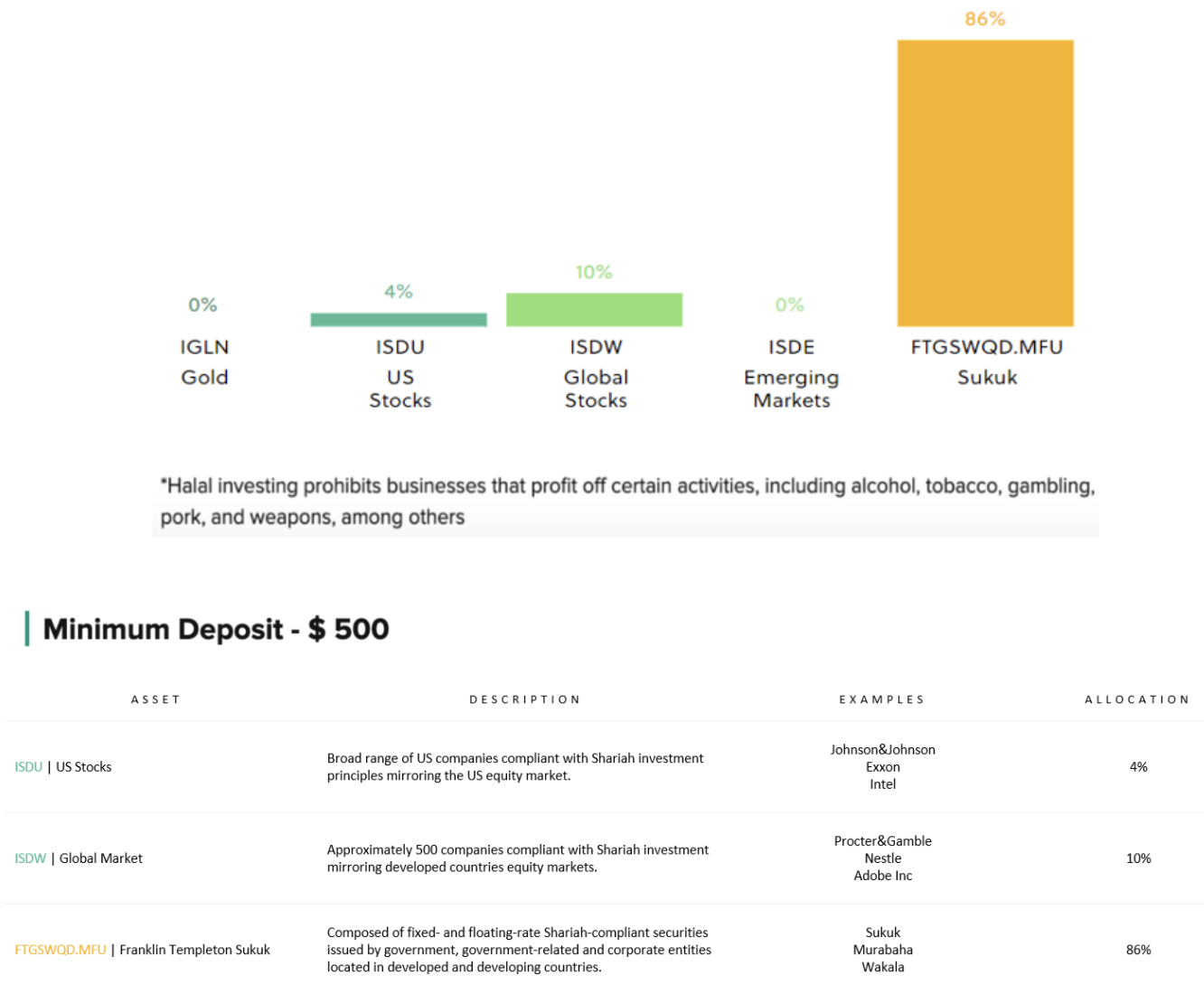This screenshot has height=994, width=1204.
Task: Select the FTGSWQD.MFU label under the chart
Action: (x=986, y=347)
